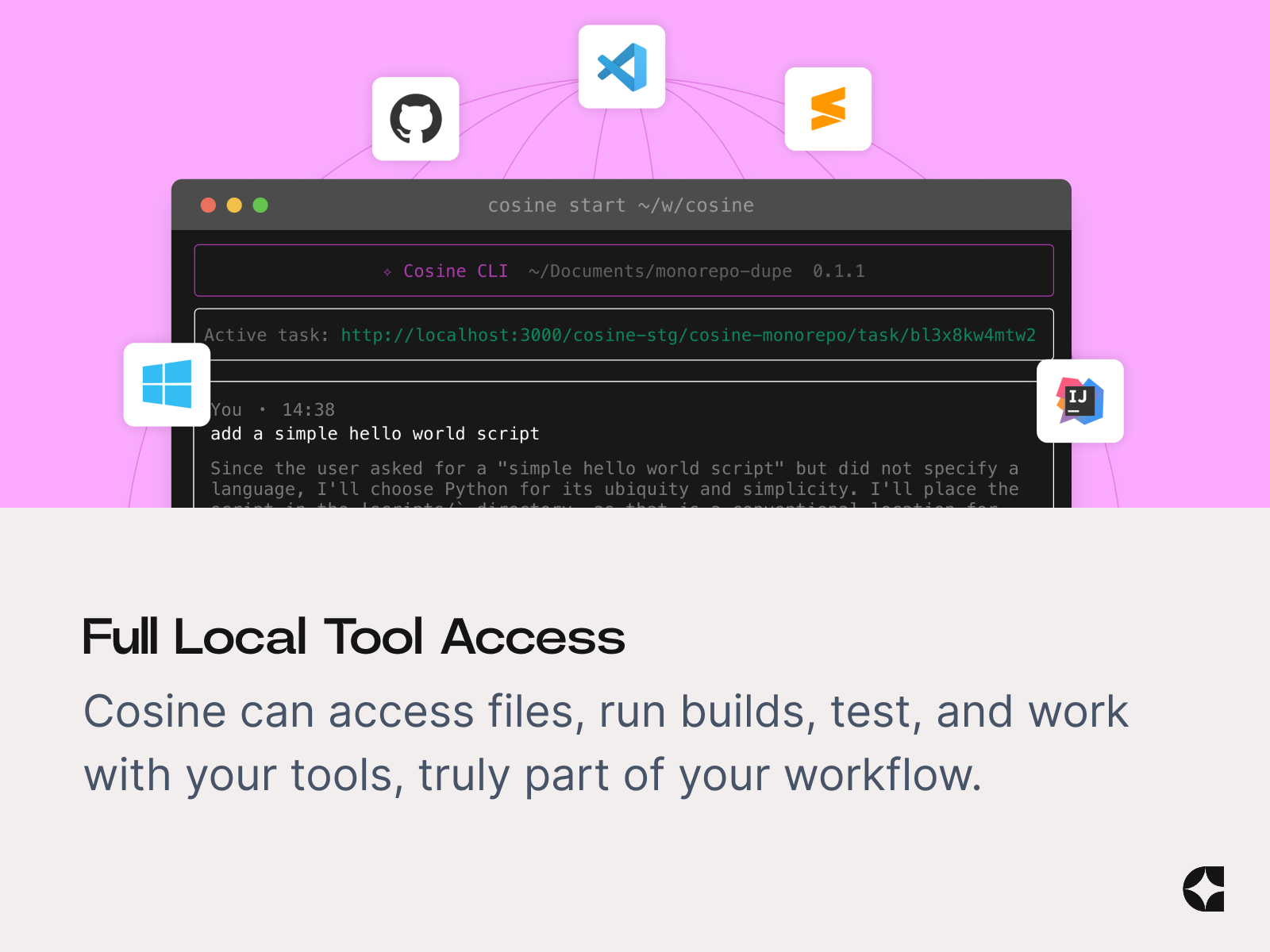Viewport: 1270px width, 952px height.
Task: Click the green traffic light button
Action: point(260,205)
